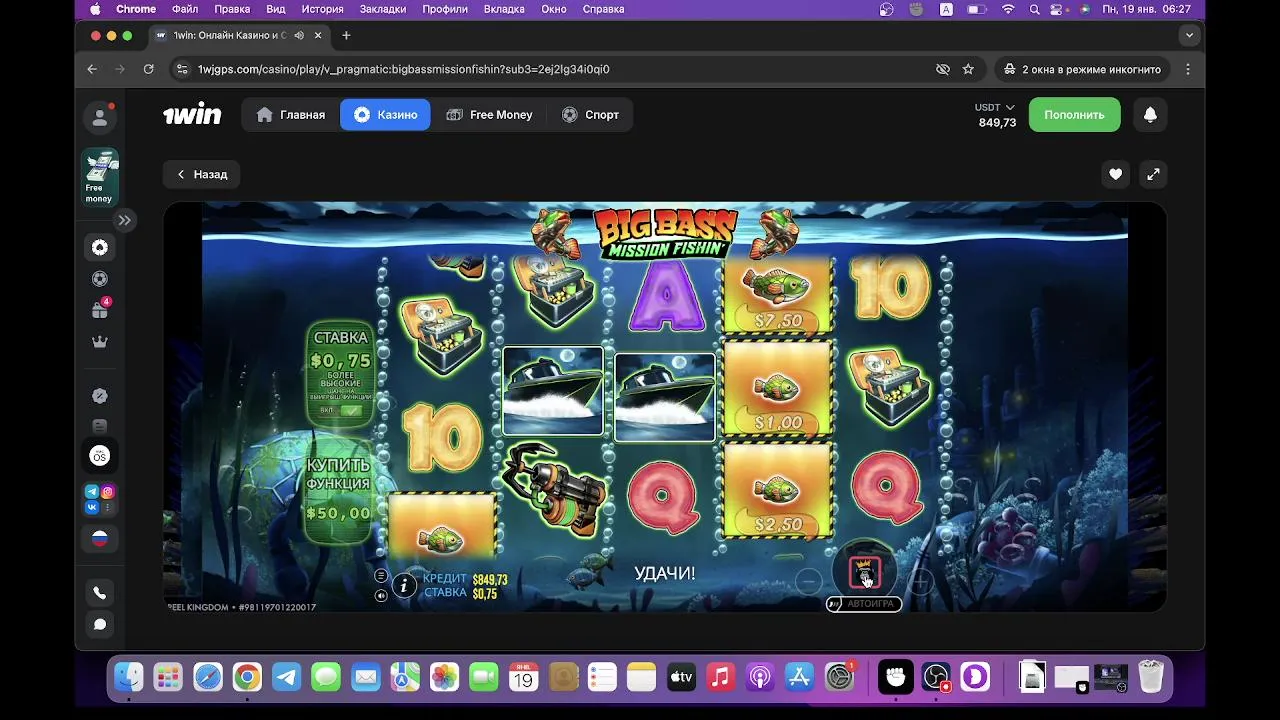Open a new tab with plus
The height and width of the screenshot is (720, 1280).
pos(346,35)
